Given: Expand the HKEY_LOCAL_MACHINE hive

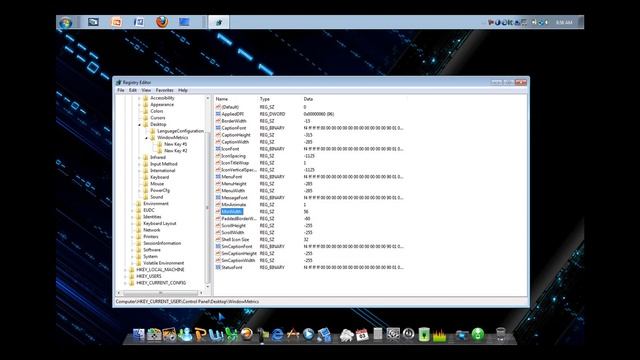Looking at the screenshot, I should 125,270.
